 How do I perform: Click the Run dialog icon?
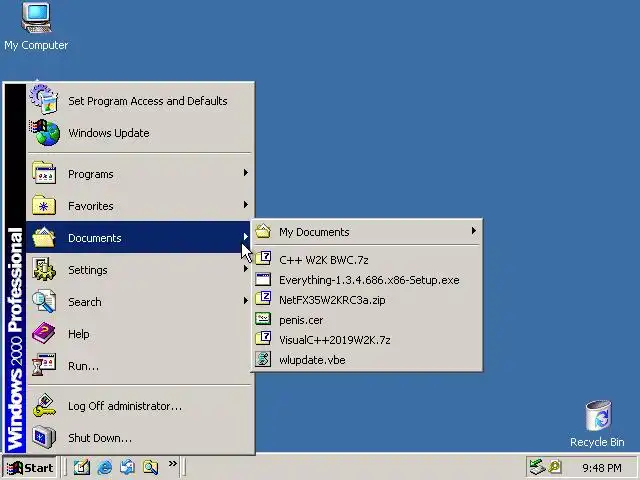coord(44,365)
